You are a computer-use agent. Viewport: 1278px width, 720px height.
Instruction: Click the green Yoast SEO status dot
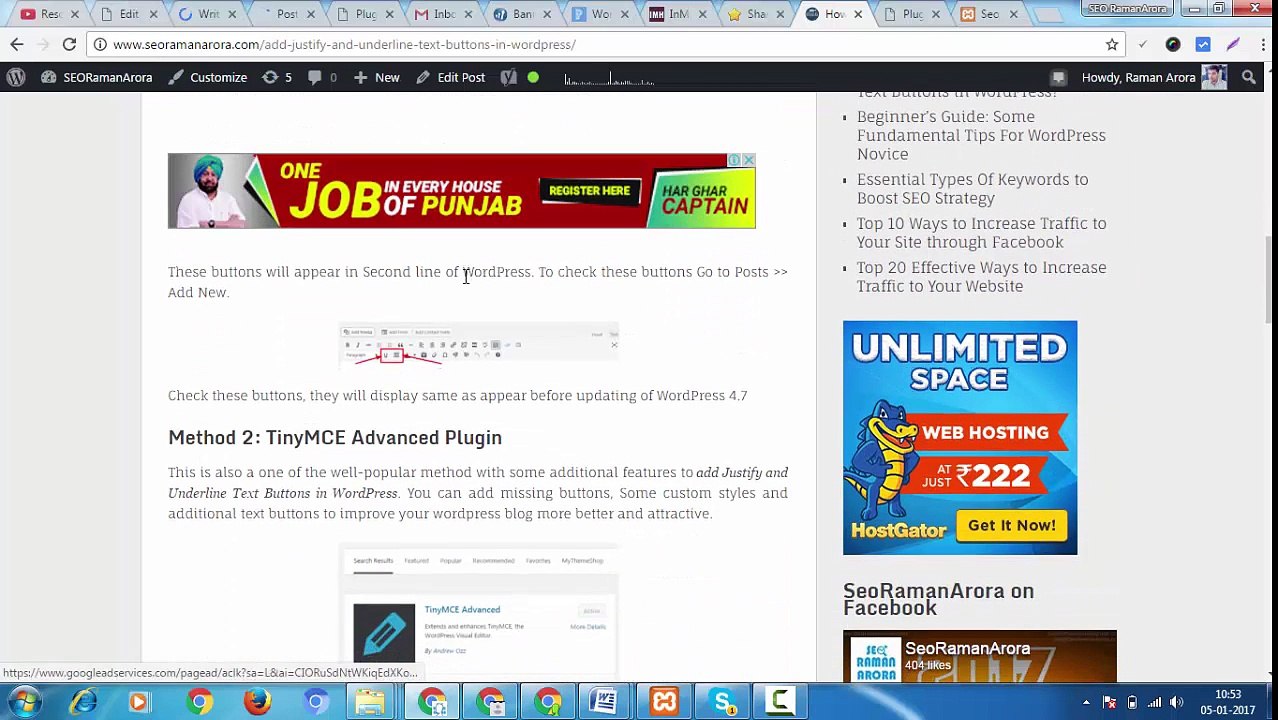pos(533,77)
